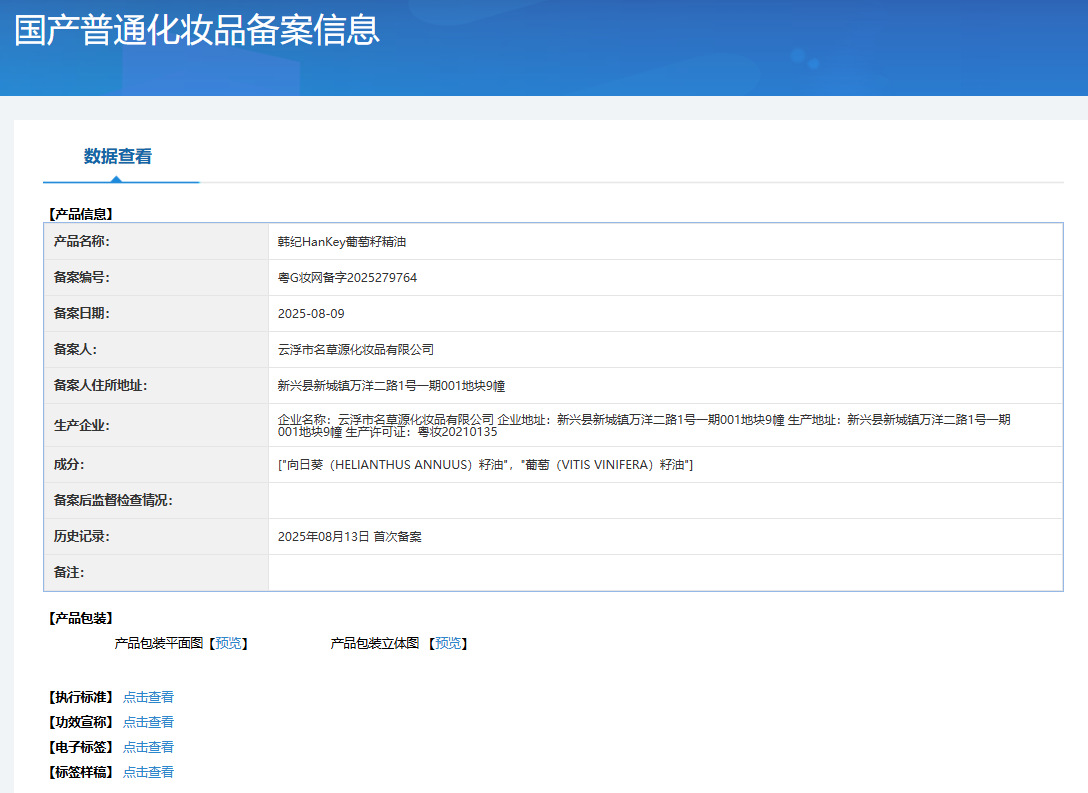Click the 【产品信息】 section heading
This screenshot has width=1088, height=793.
pos(80,214)
